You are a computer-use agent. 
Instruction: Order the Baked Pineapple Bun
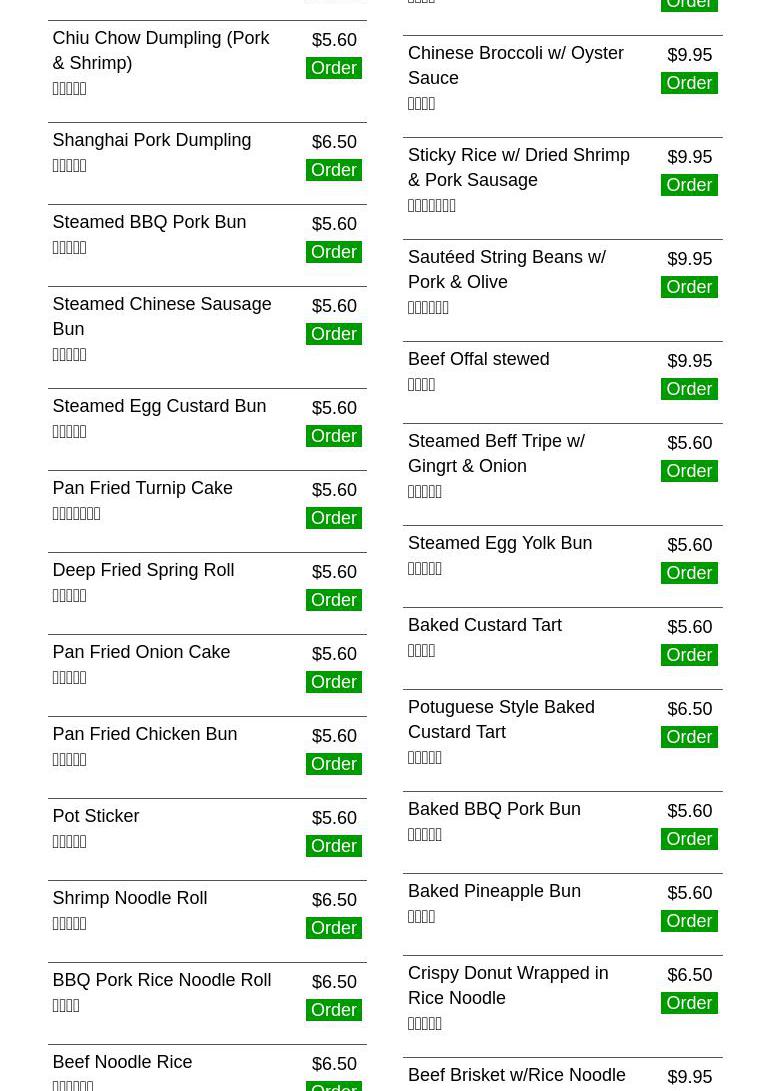pyautogui.click(x=689, y=921)
